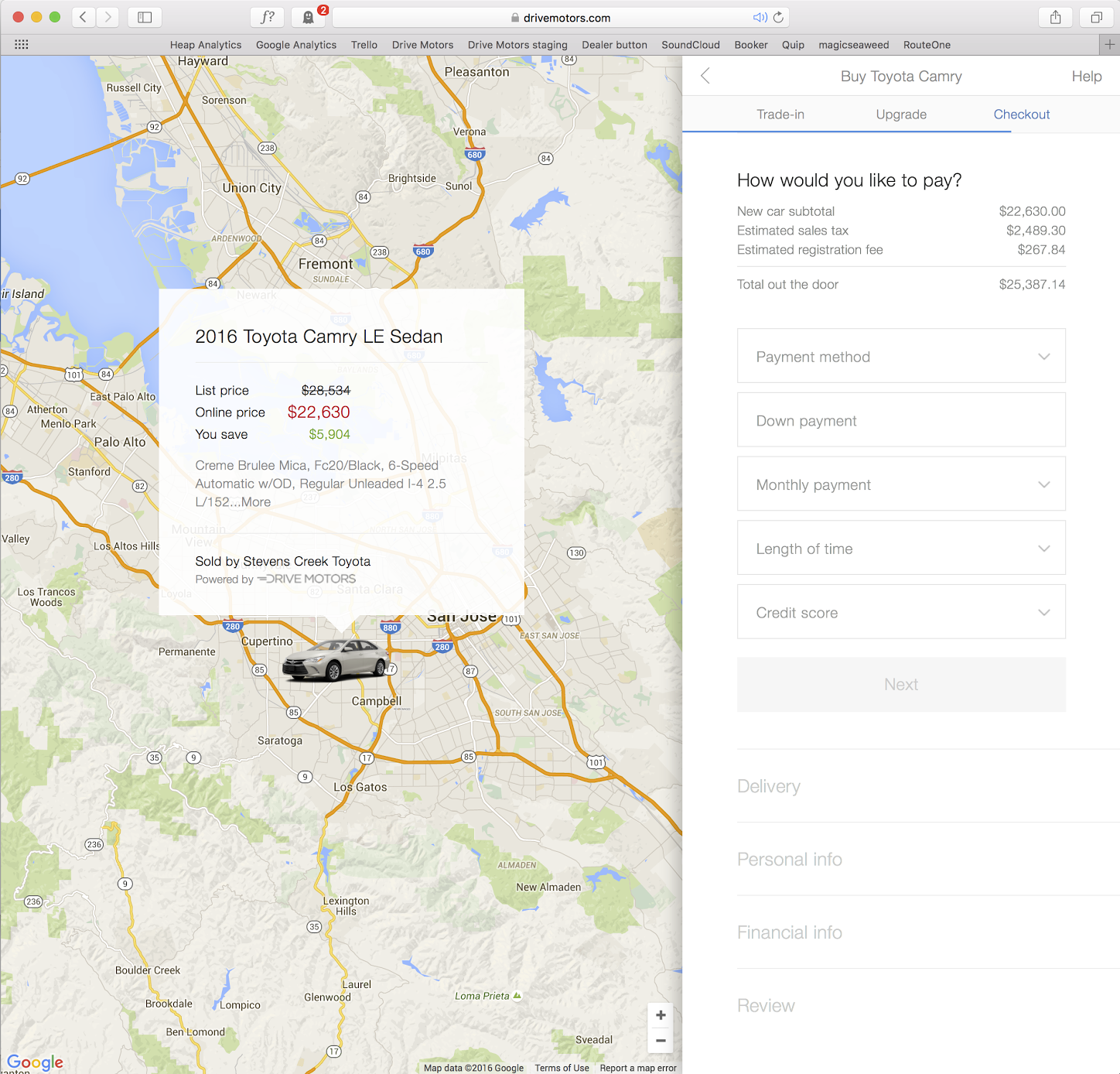Screen dimensions: 1120x1074
Task: Show all tabs overview
Action: click(x=1096, y=17)
